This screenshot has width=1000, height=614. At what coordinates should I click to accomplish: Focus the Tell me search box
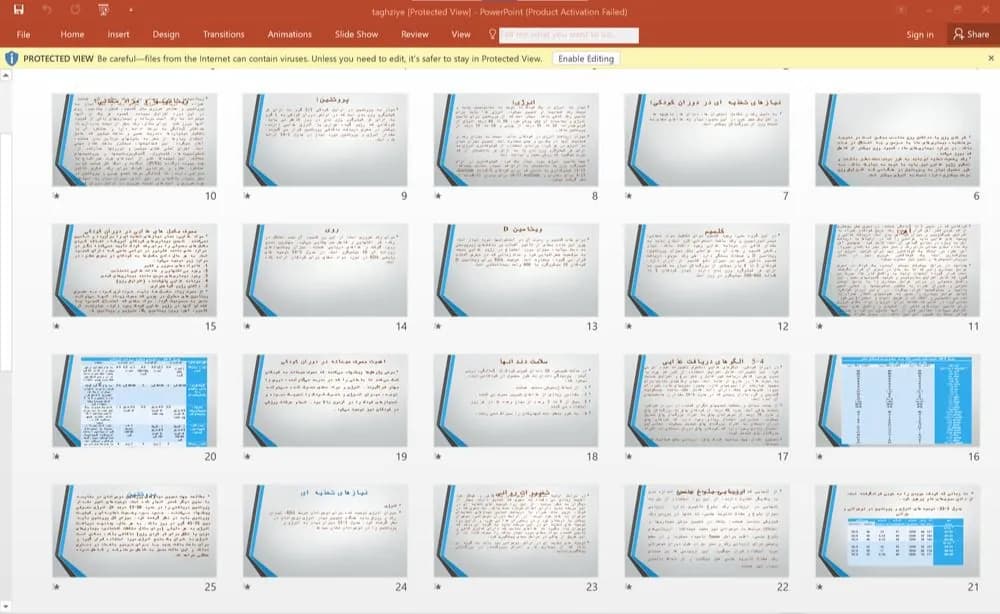tap(569, 35)
